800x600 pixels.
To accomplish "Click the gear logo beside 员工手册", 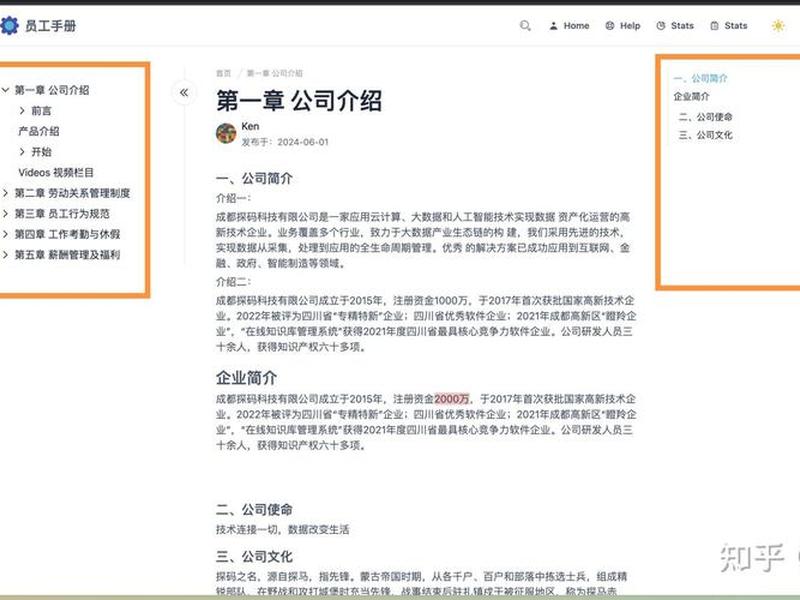I will pyautogui.click(x=9, y=26).
